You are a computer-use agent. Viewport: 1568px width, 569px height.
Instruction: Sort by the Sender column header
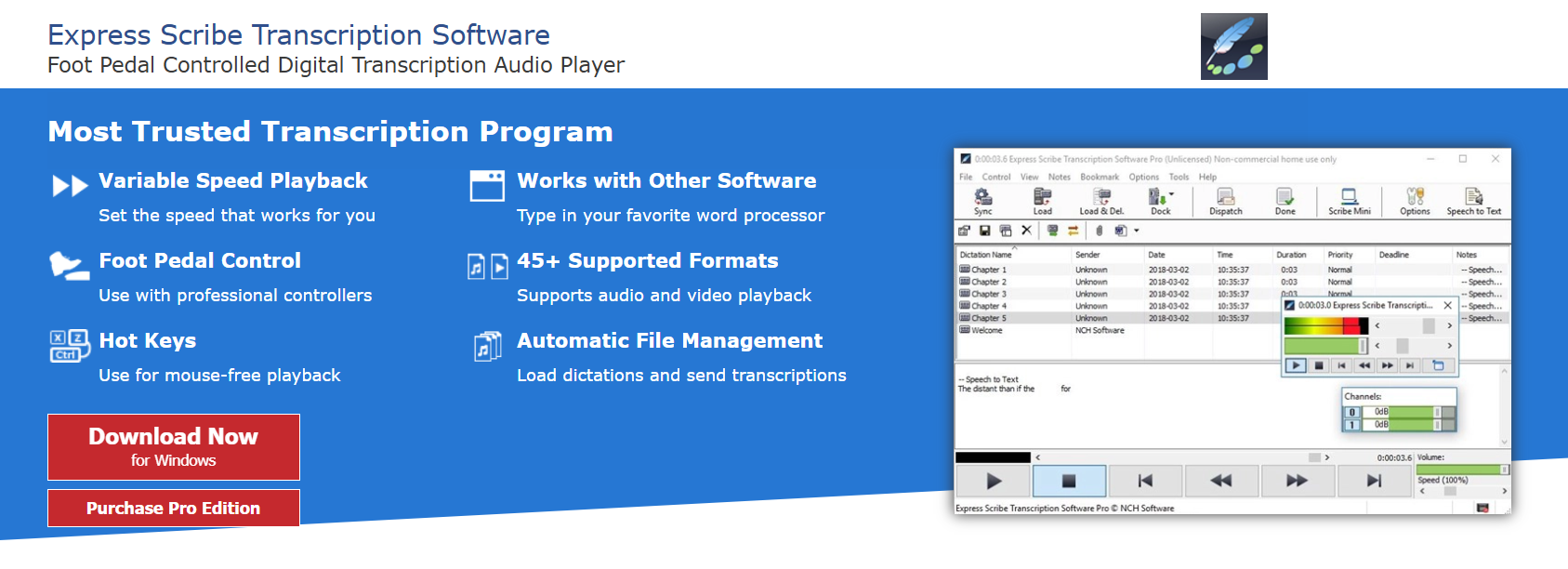click(x=1107, y=255)
